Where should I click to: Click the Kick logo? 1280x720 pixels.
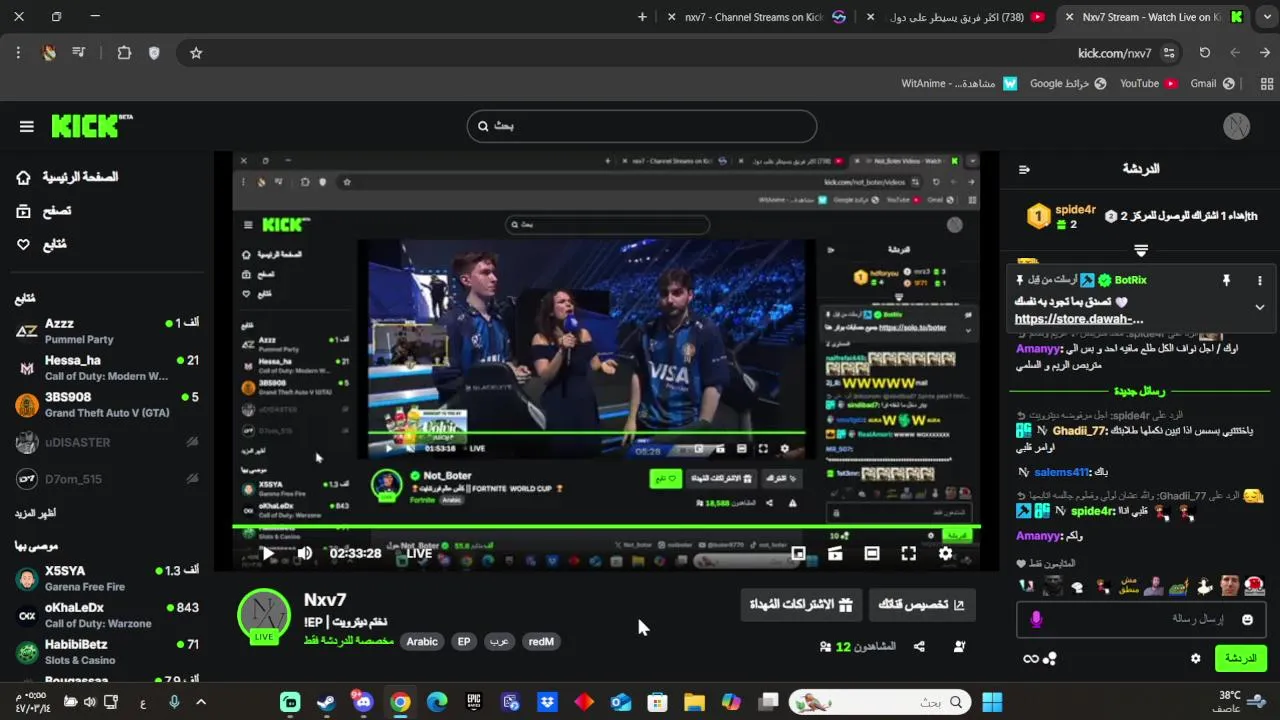[91, 126]
